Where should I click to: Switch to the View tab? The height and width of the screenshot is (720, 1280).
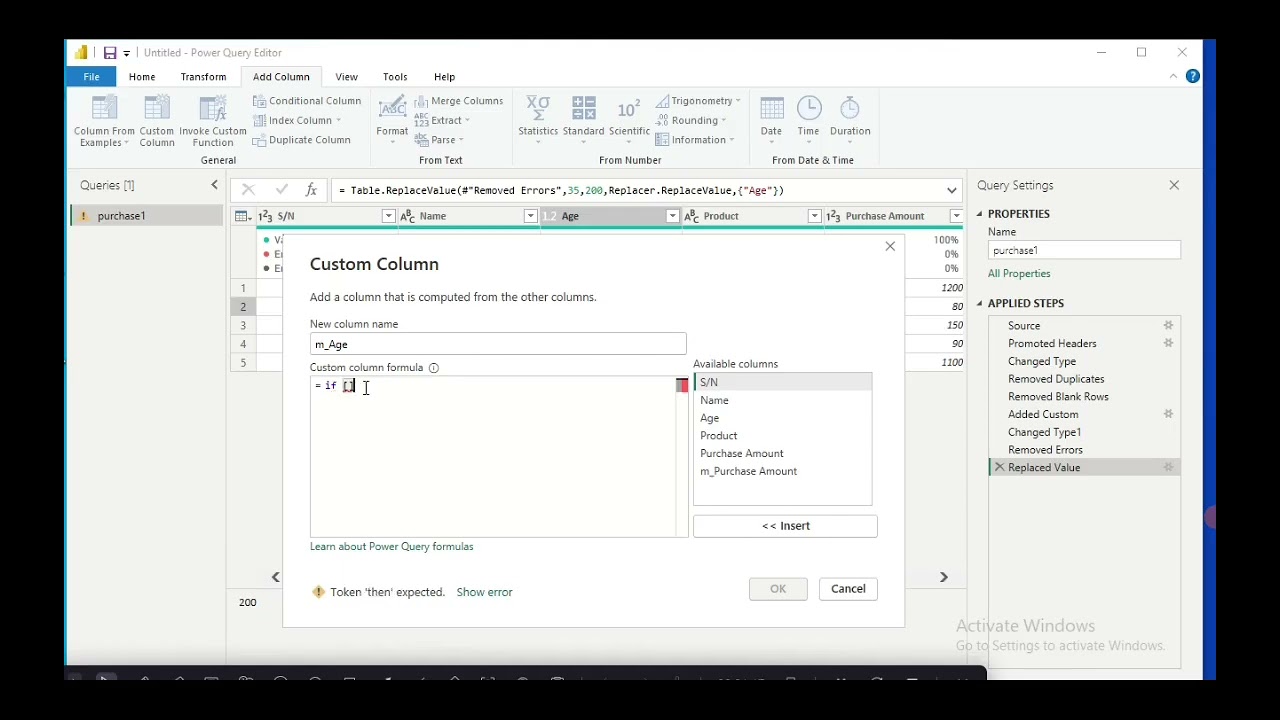(x=346, y=77)
